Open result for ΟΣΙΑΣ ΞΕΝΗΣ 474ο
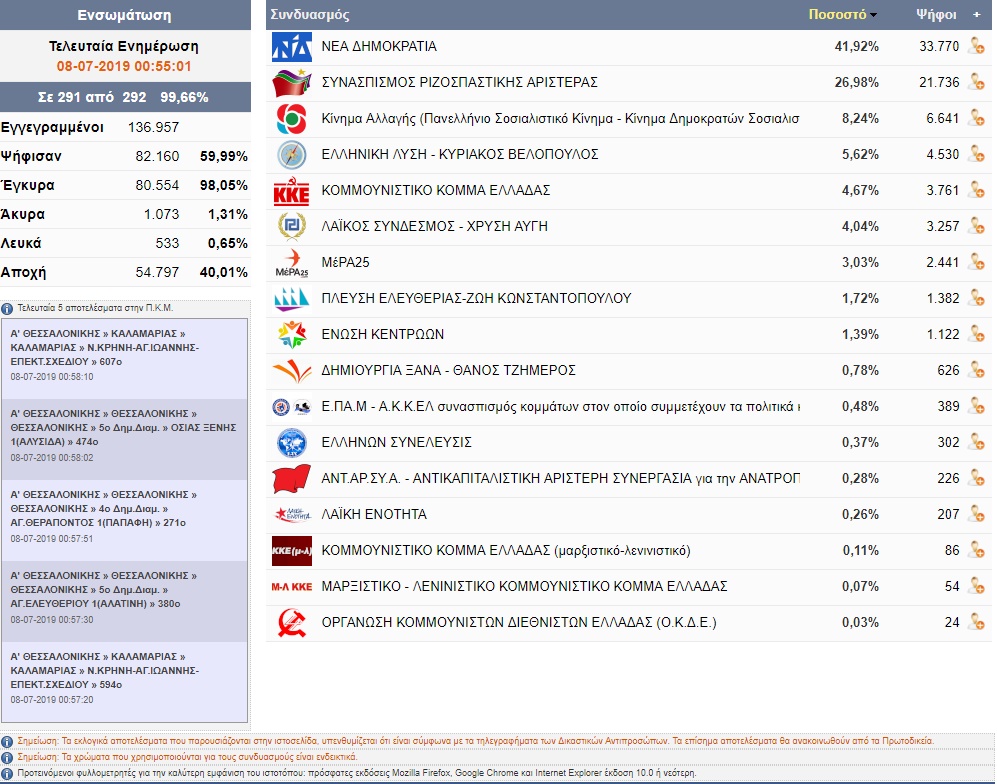The image size is (997, 784). (125, 439)
